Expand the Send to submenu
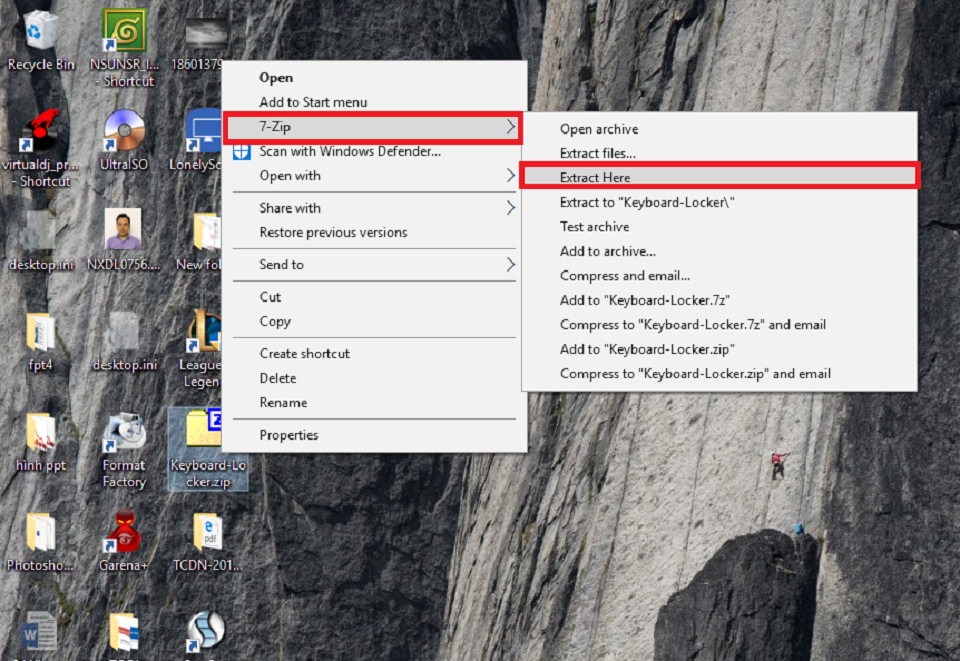 [x=374, y=264]
